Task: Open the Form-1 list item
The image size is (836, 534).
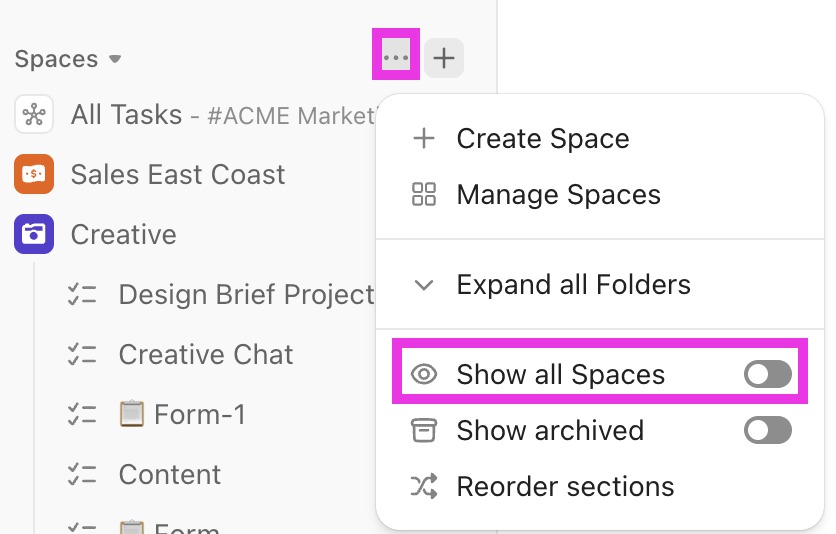Action: 198,414
